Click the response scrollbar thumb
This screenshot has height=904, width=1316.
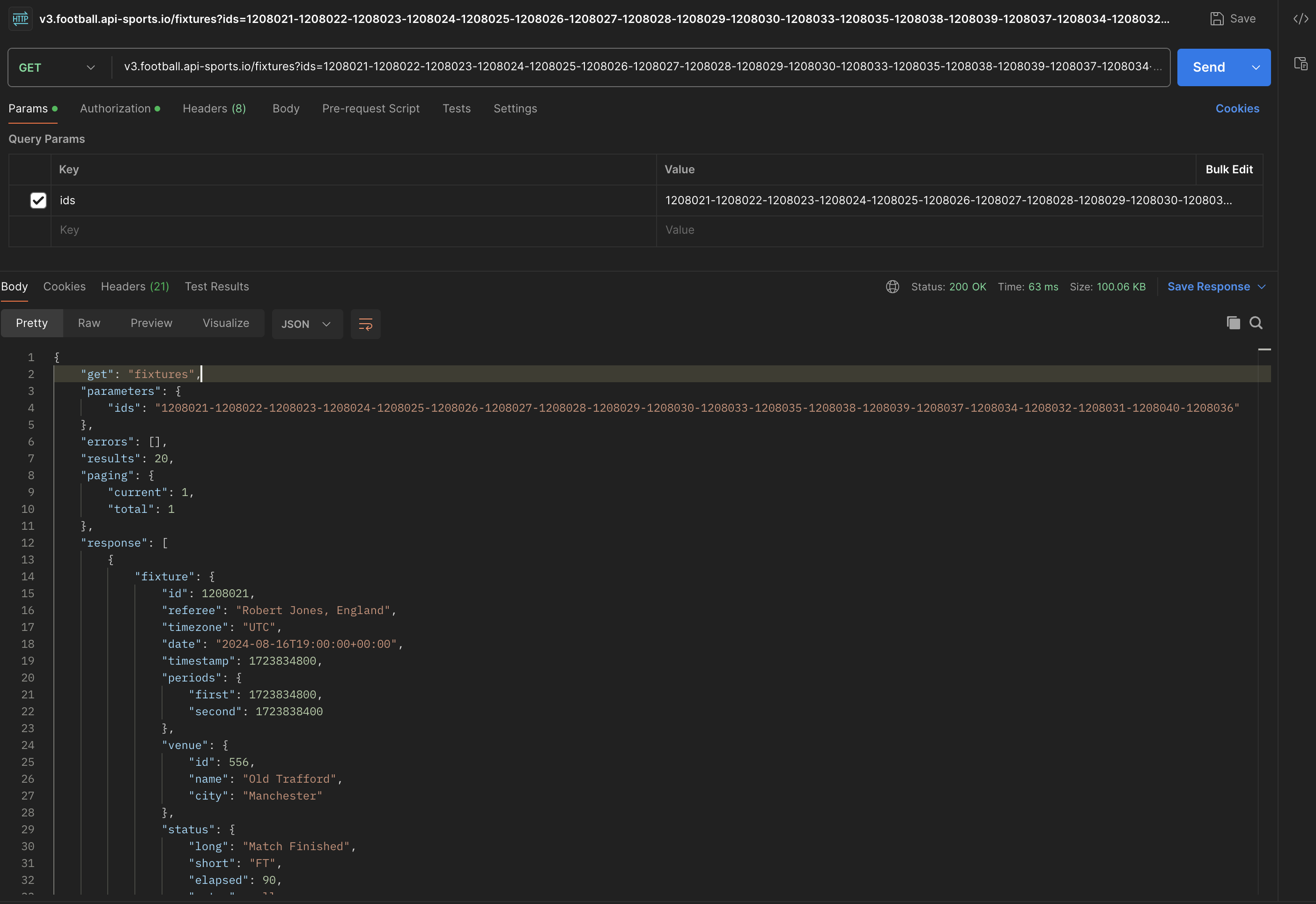tap(1264, 349)
